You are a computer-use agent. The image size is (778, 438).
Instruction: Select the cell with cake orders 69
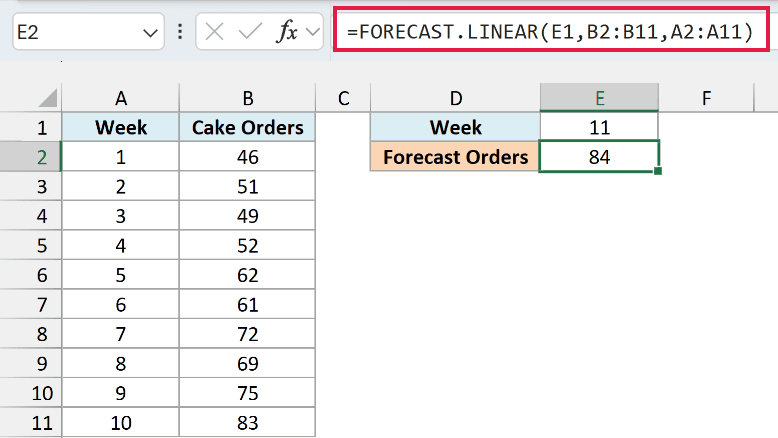pyautogui.click(x=248, y=364)
